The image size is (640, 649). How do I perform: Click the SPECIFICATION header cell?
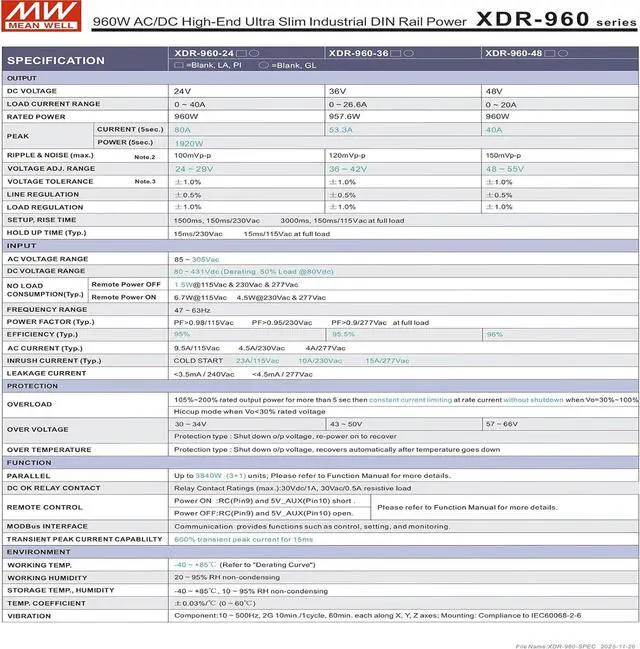pyautogui.click(x=56, y=60)
